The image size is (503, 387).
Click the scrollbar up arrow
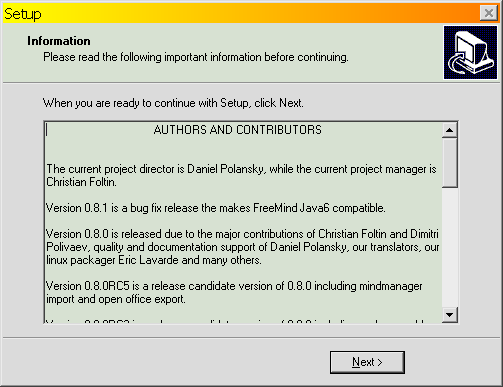450,130
